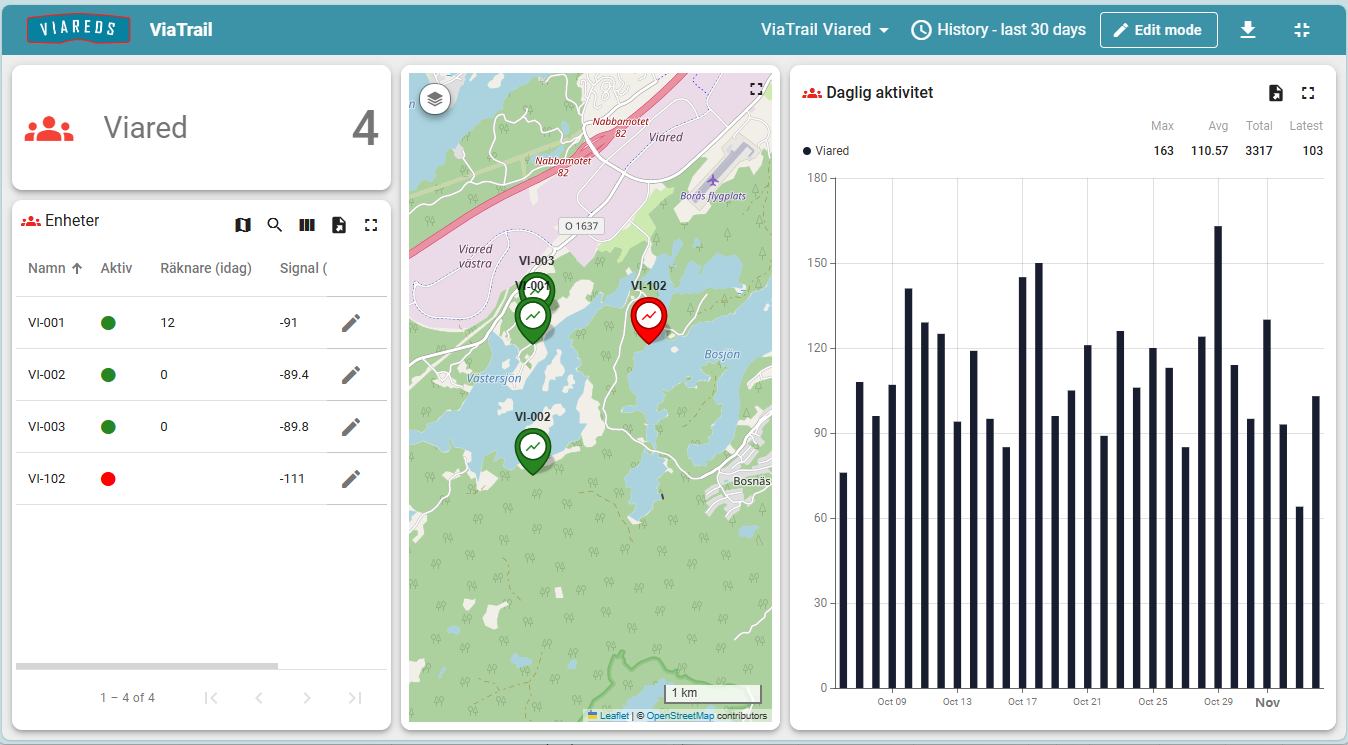Select the red VI-102 map marker
The image size is (1348, 745).
click(x=649, y=317)
